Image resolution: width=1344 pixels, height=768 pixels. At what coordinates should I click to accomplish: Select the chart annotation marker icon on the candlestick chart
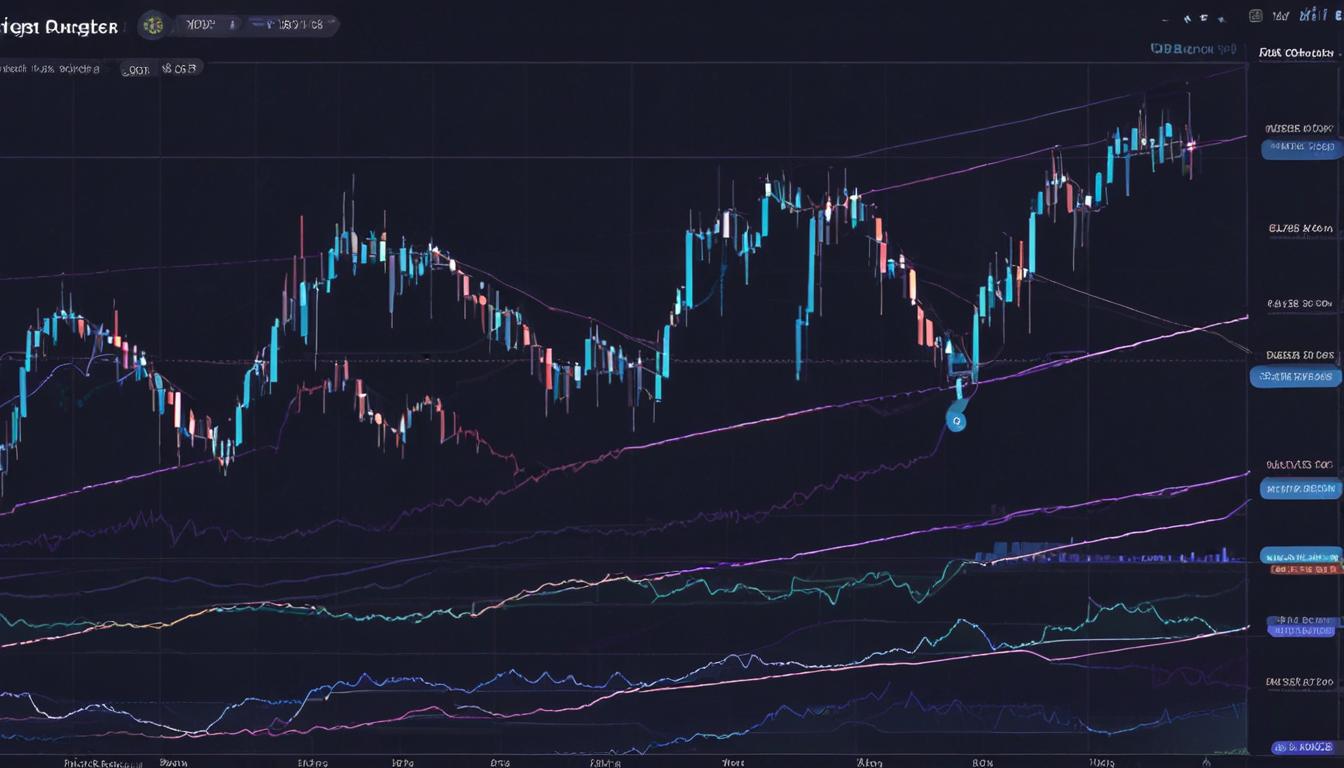pyautogui.click(x=957, y=420)
